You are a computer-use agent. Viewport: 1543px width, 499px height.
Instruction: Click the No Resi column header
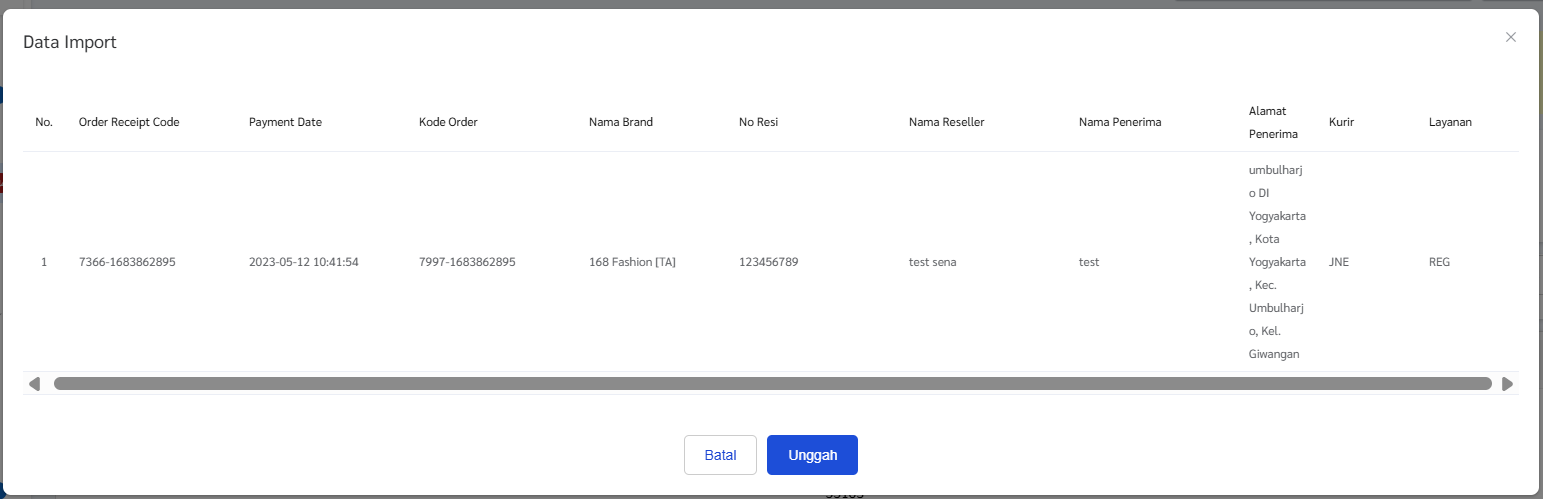point(758,122)
